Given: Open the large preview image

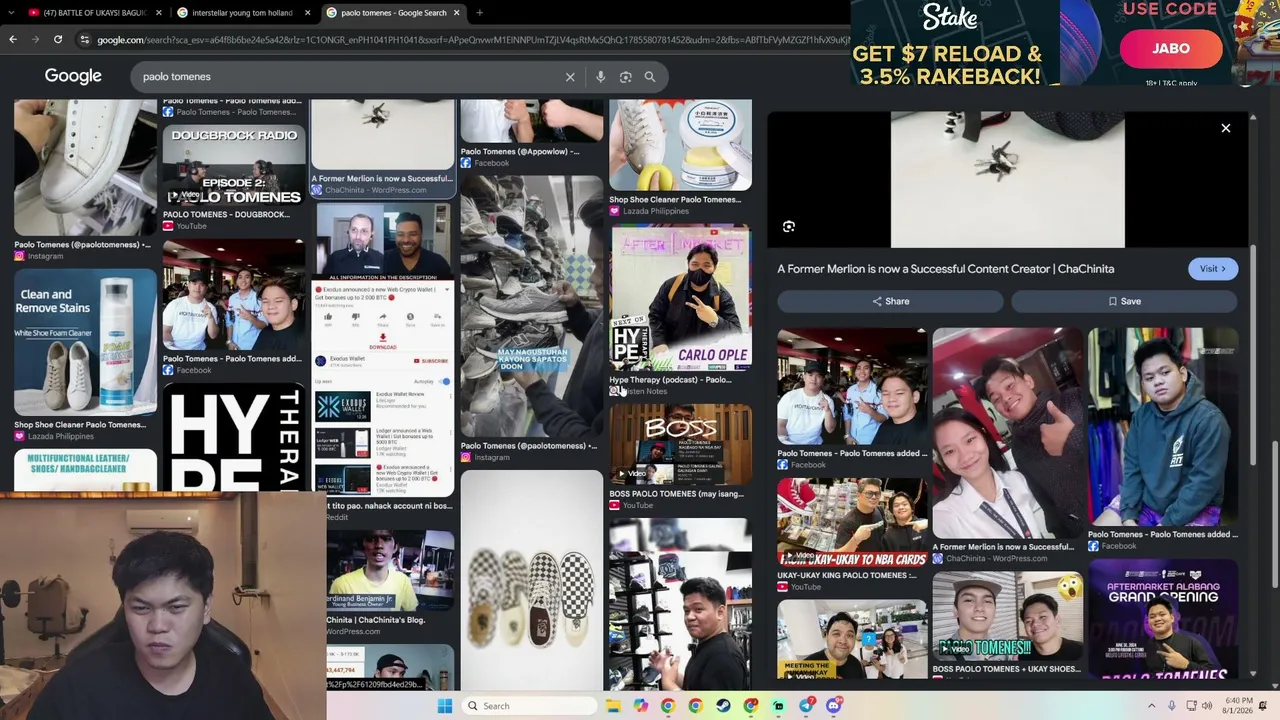Looking at the screenshot, I should 1008,180.
